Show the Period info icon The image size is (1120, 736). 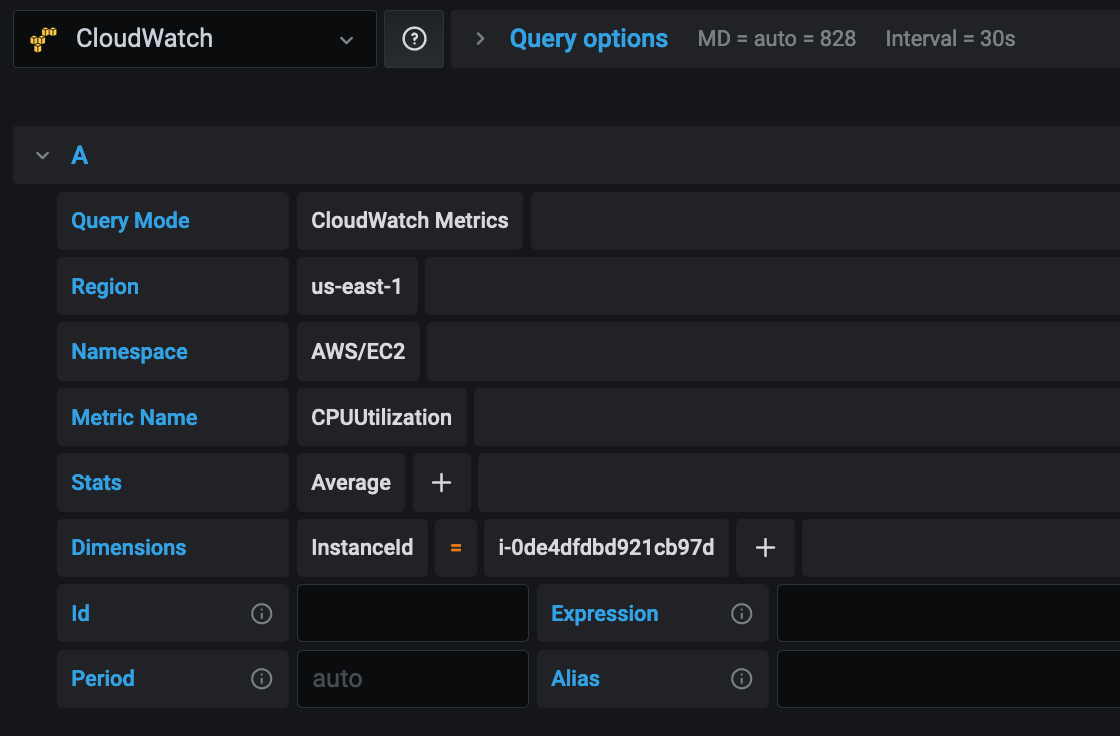(261, 679)
